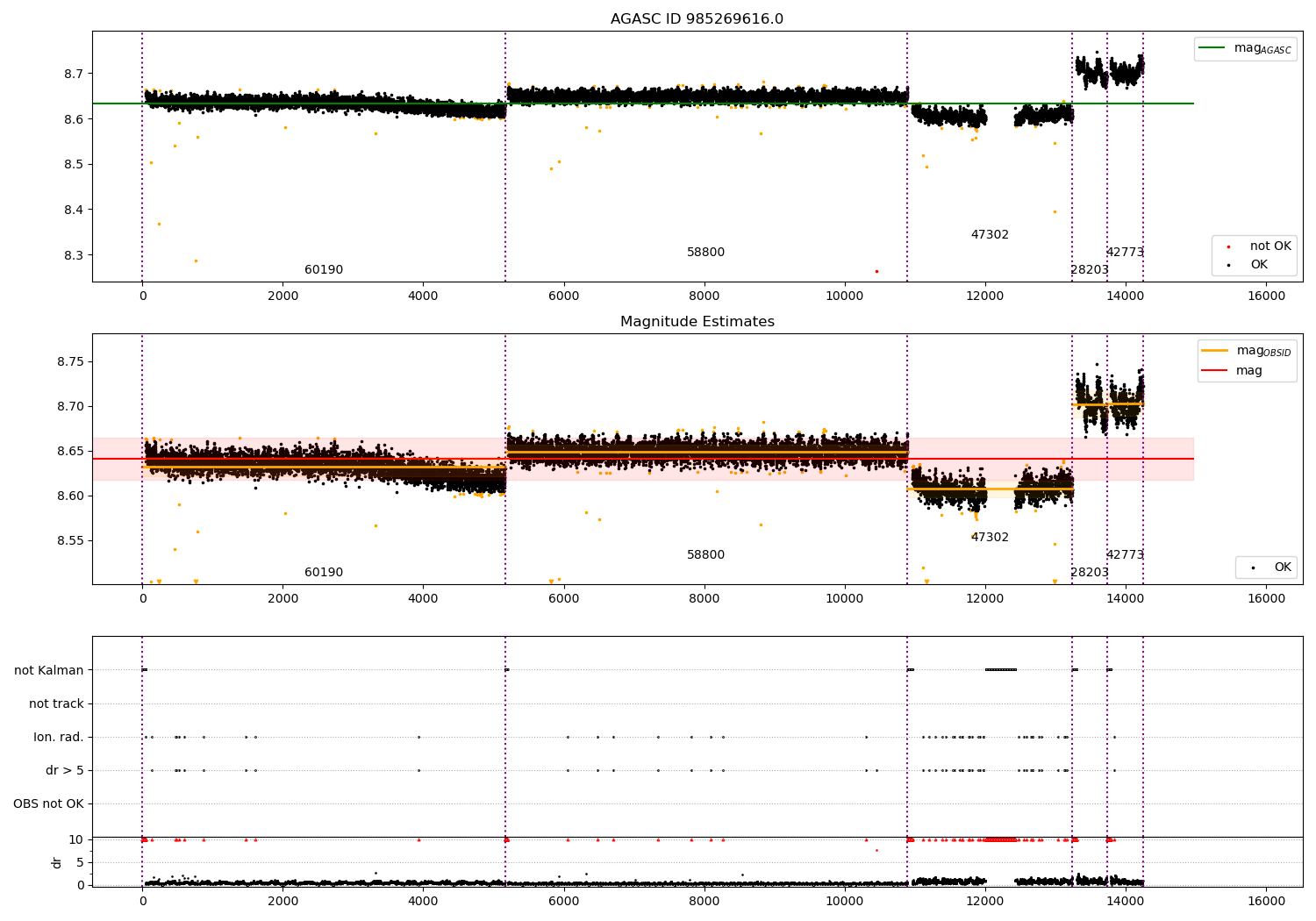Viewport: 1316px width, 921px height.
Task: Click the 8.65 y-tick in middle plot
Action: click(x=71, y=452)
